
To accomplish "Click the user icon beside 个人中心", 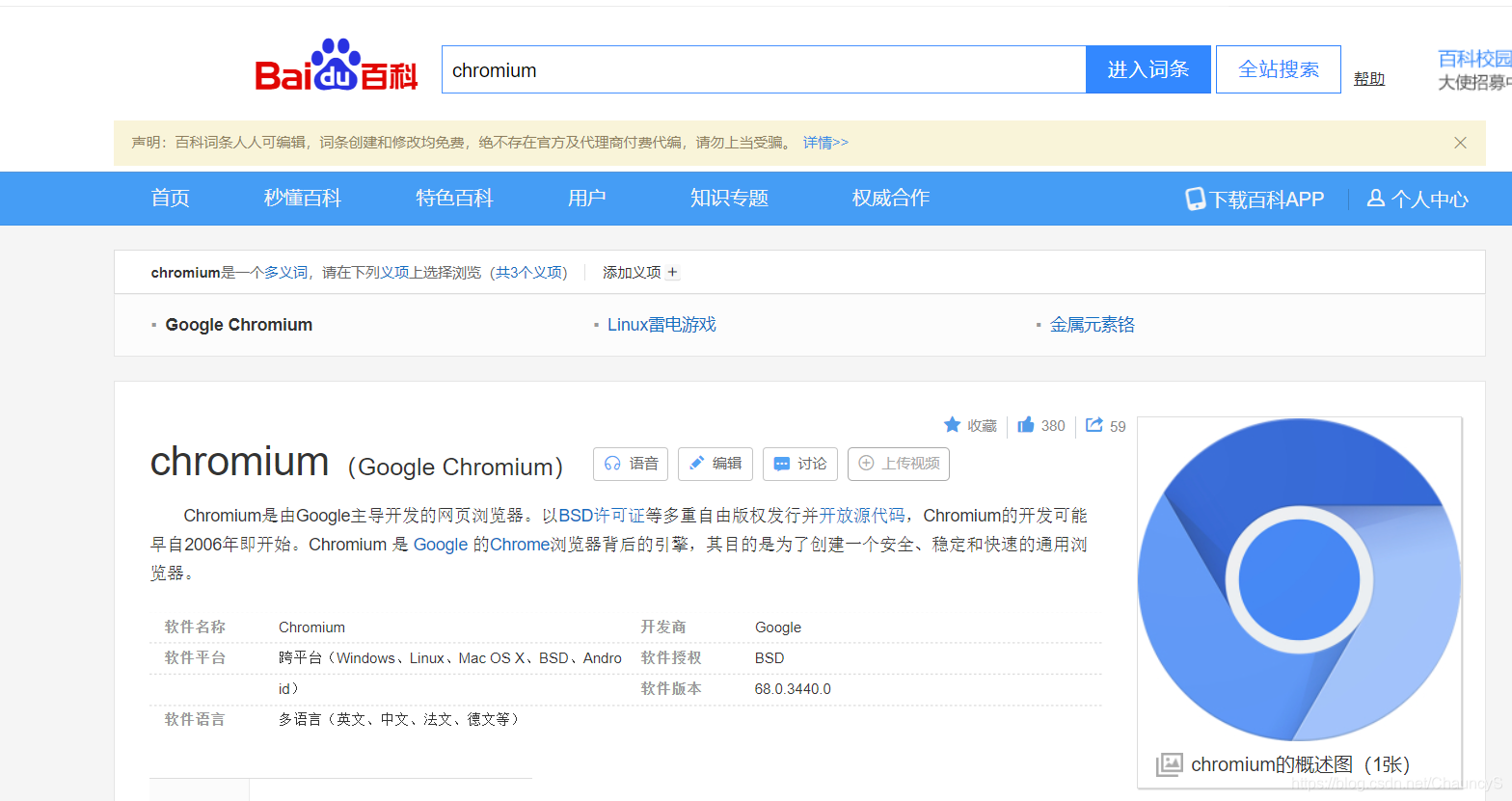I will click(1376, 198).
